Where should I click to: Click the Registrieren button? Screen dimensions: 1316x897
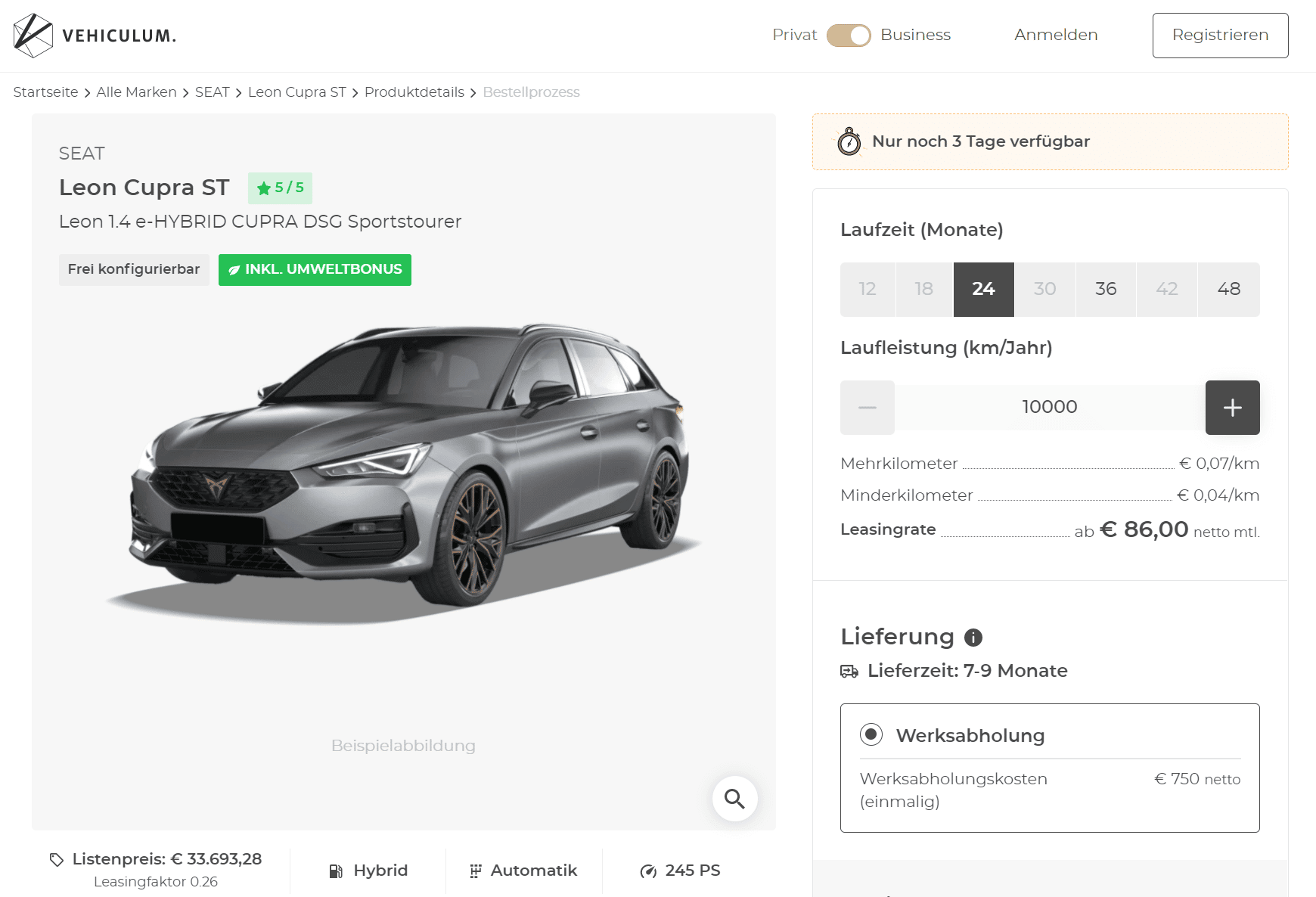click(1220, 36)
